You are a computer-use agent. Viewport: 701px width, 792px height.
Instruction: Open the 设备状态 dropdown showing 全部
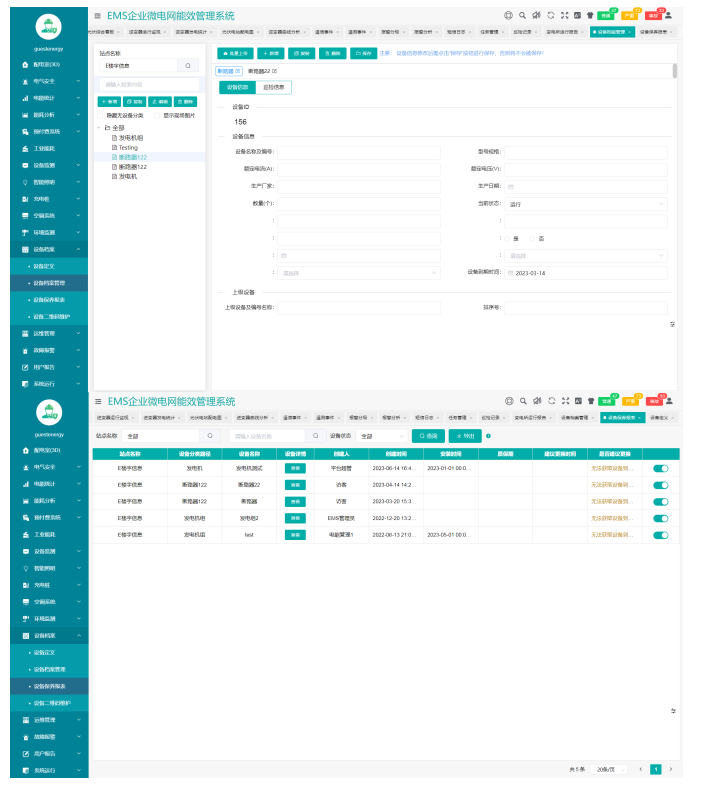click(380, 436)
